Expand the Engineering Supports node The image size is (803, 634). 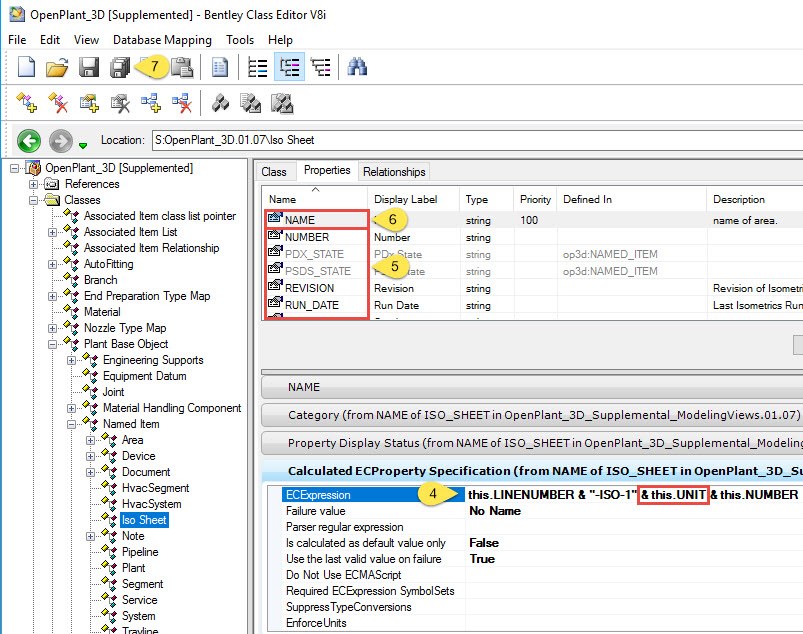pyautogui.click(x=71, y=361)
